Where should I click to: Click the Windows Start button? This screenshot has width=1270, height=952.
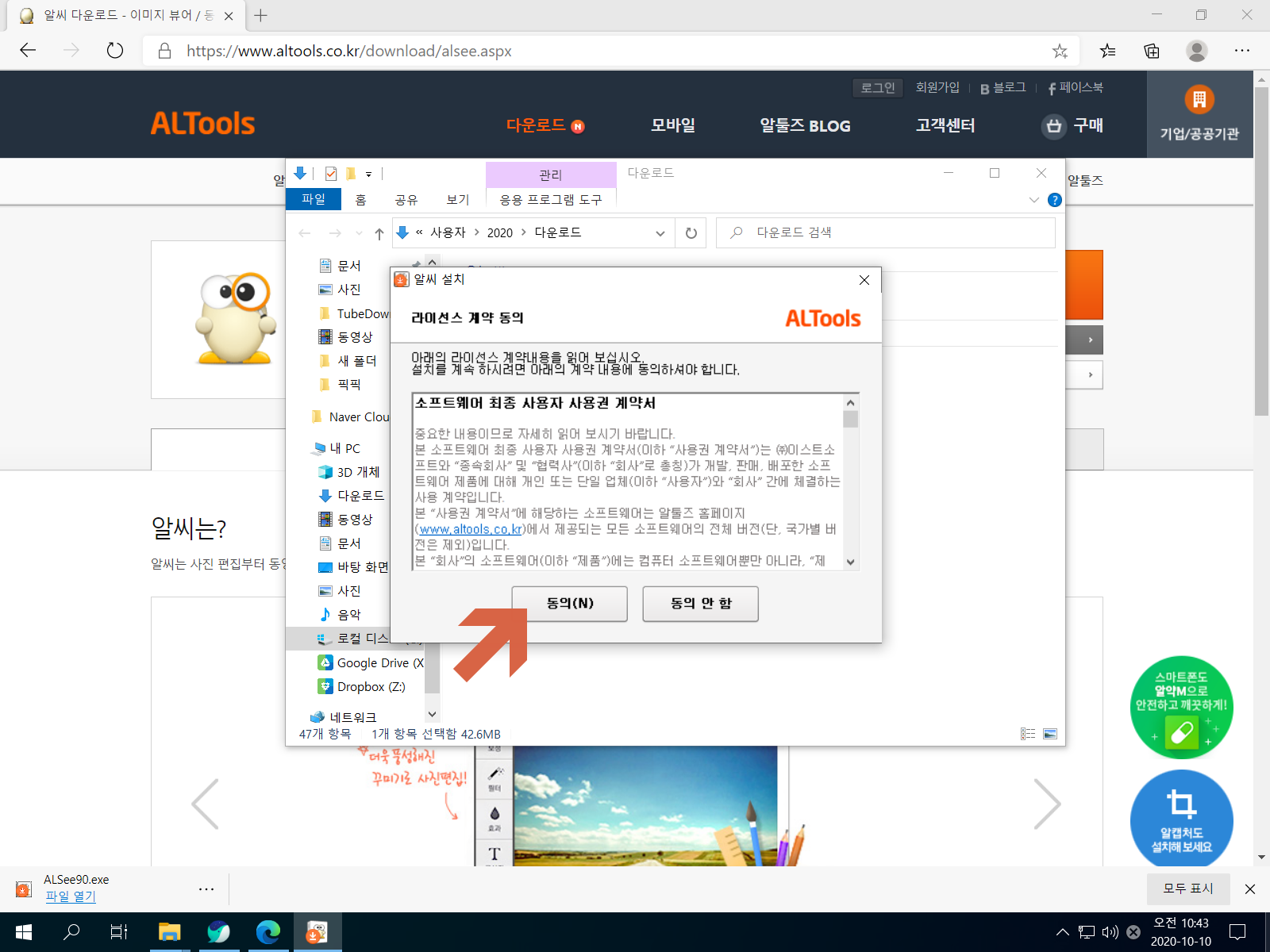point(24,932)
